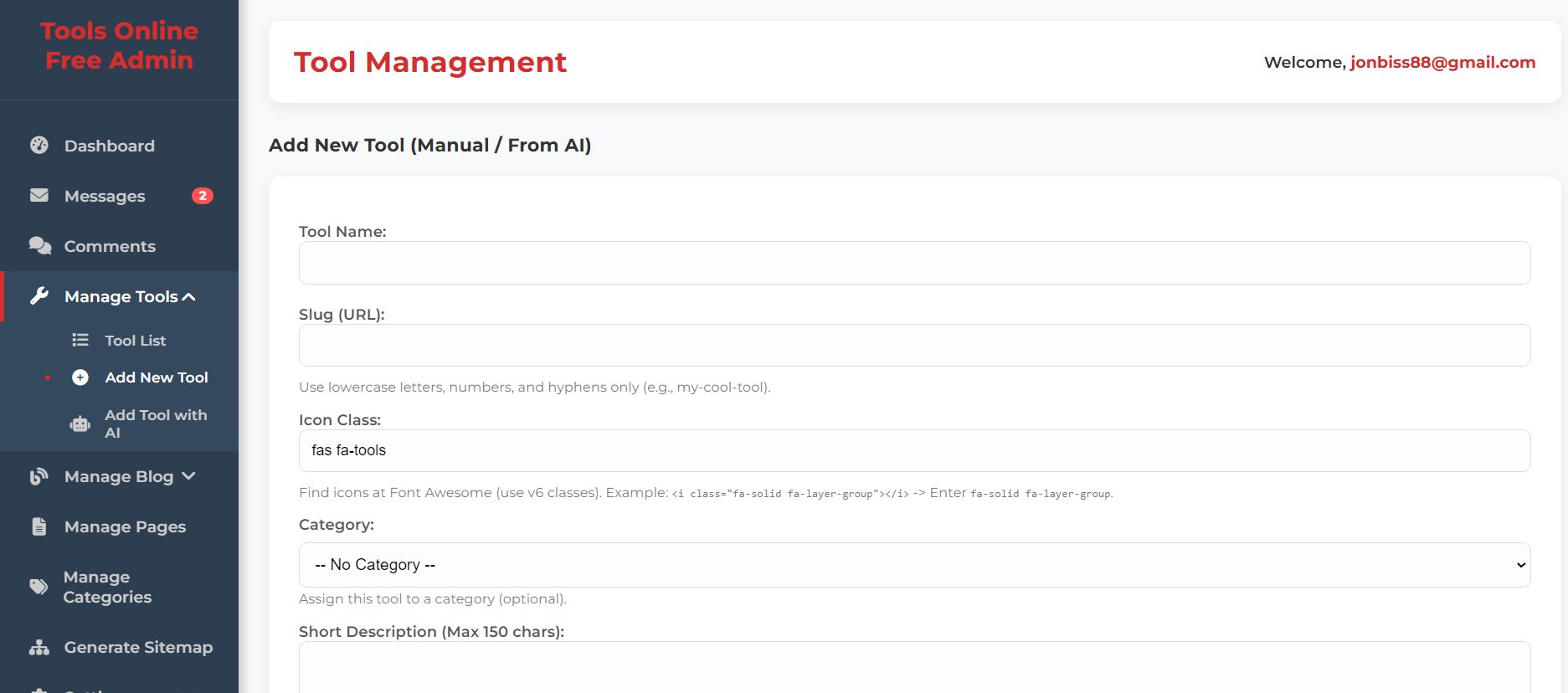This screenshot has width=1568, height=693.
Task: Collapse the Manage Tools submenu chevron
Action: [x=189, y=296]
